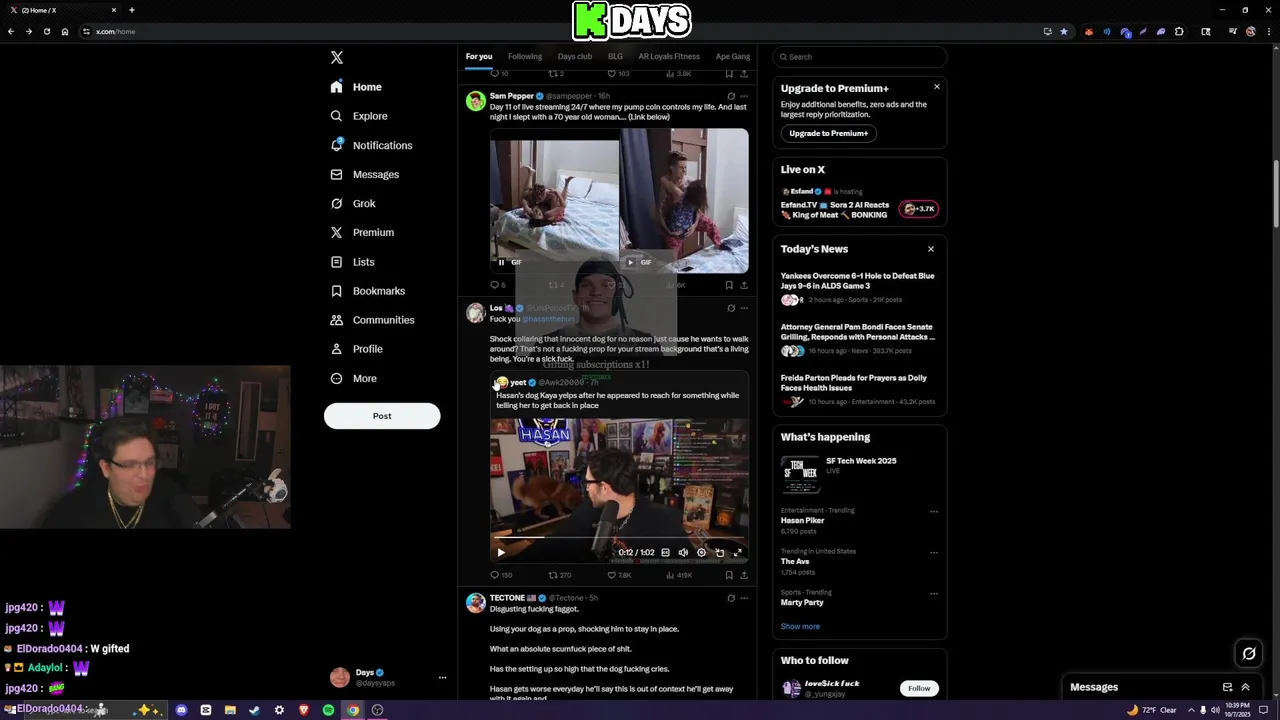
Task: Click the Upgrade to Premium+ button
Action: 829,133
